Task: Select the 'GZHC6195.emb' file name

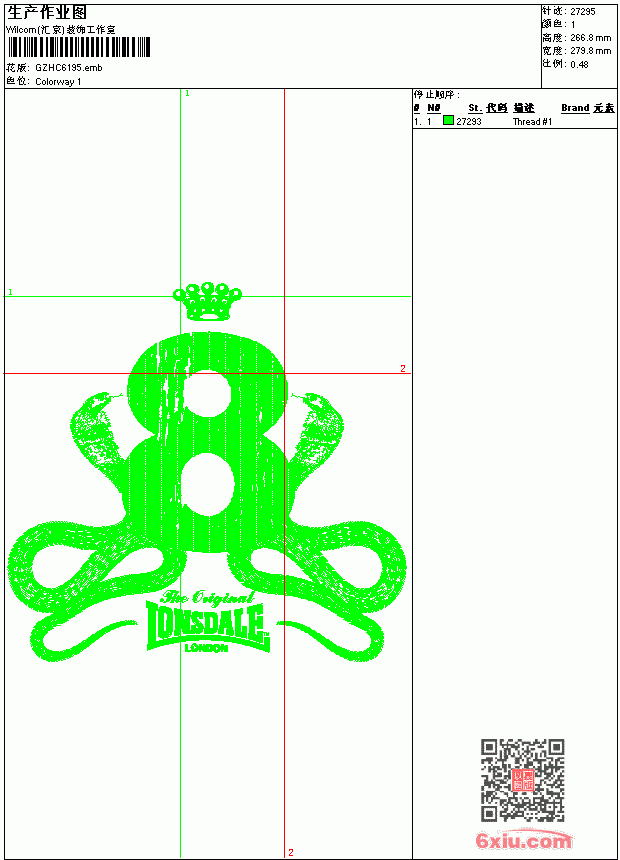Action: (69, 68)
